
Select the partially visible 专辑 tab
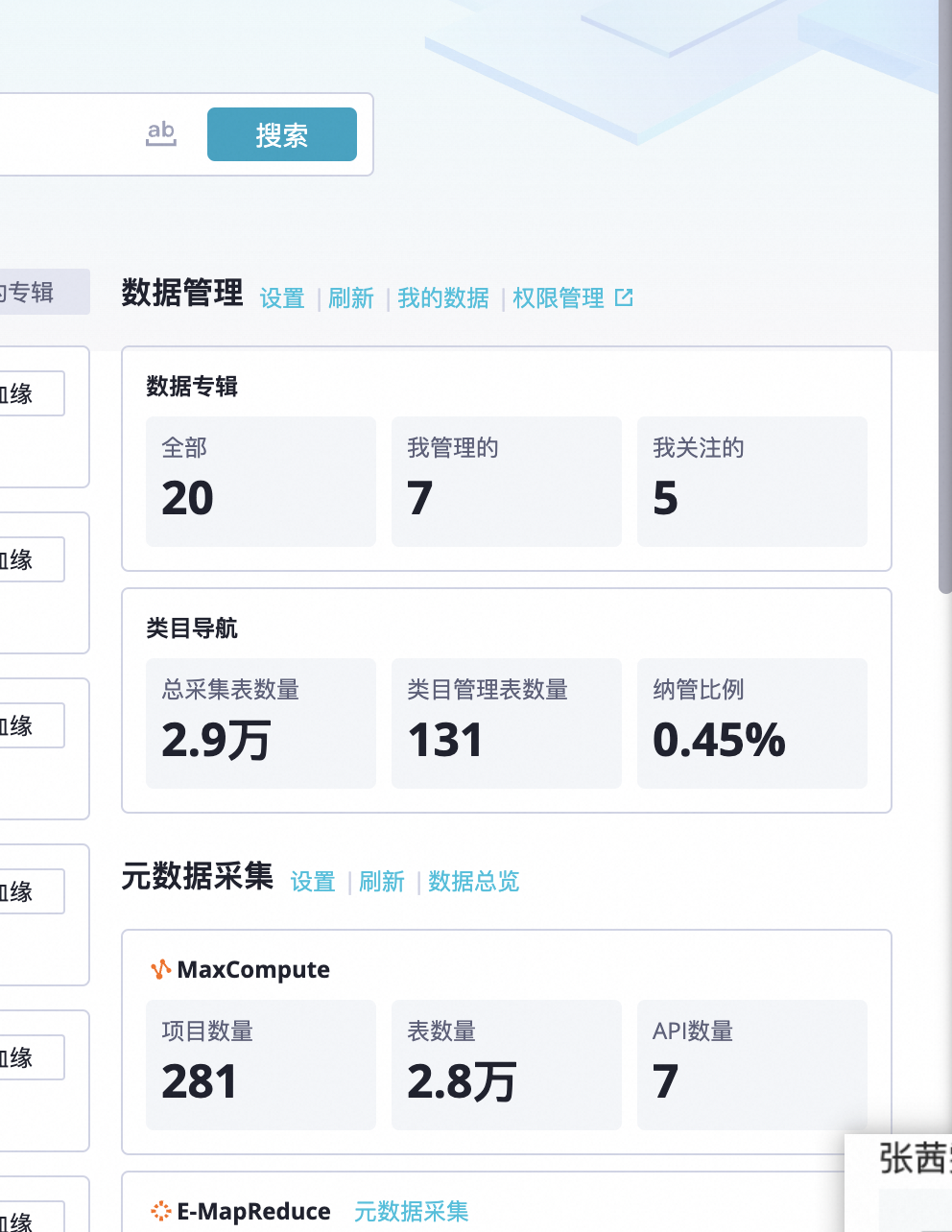[44, 292]
